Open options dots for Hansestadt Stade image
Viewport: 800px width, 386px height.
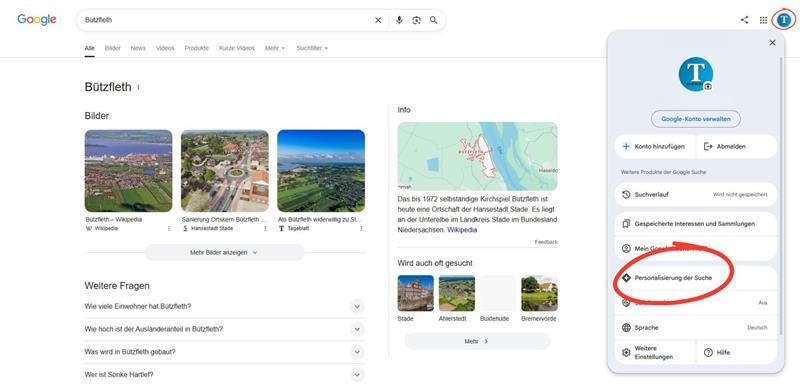[x=265, y=228]
